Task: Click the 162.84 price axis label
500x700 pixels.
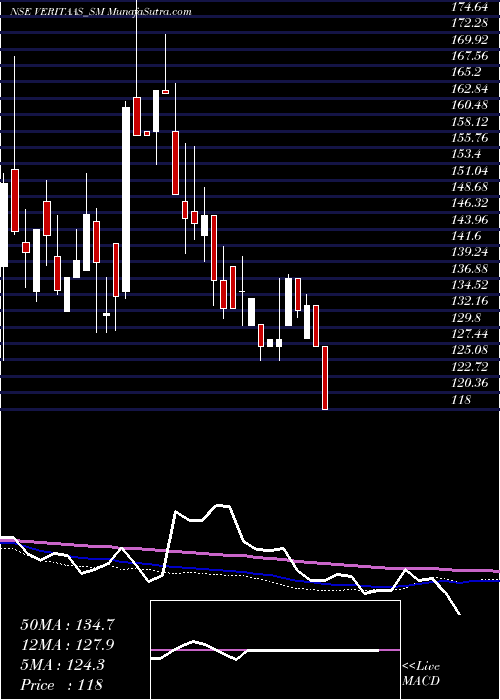Action: [x=468, y=89]
